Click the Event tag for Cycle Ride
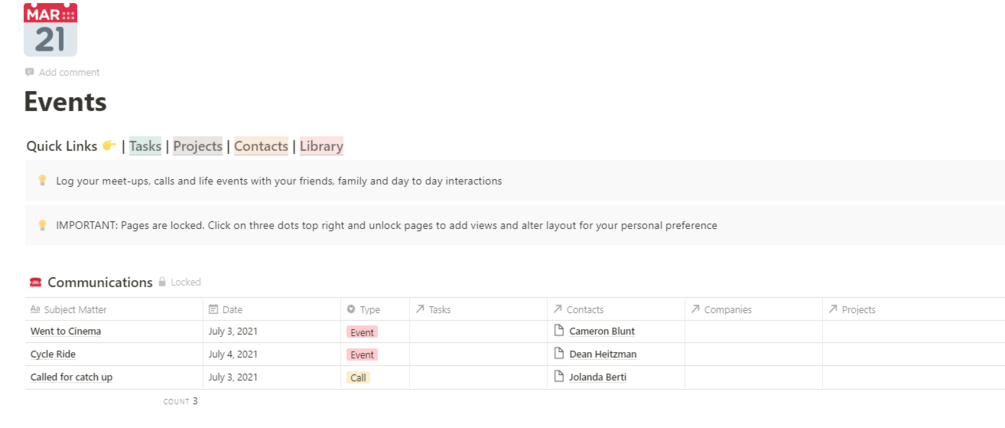Image resolution: width=1005 pixels, height=428 pixels. click(x=362, y=355)
